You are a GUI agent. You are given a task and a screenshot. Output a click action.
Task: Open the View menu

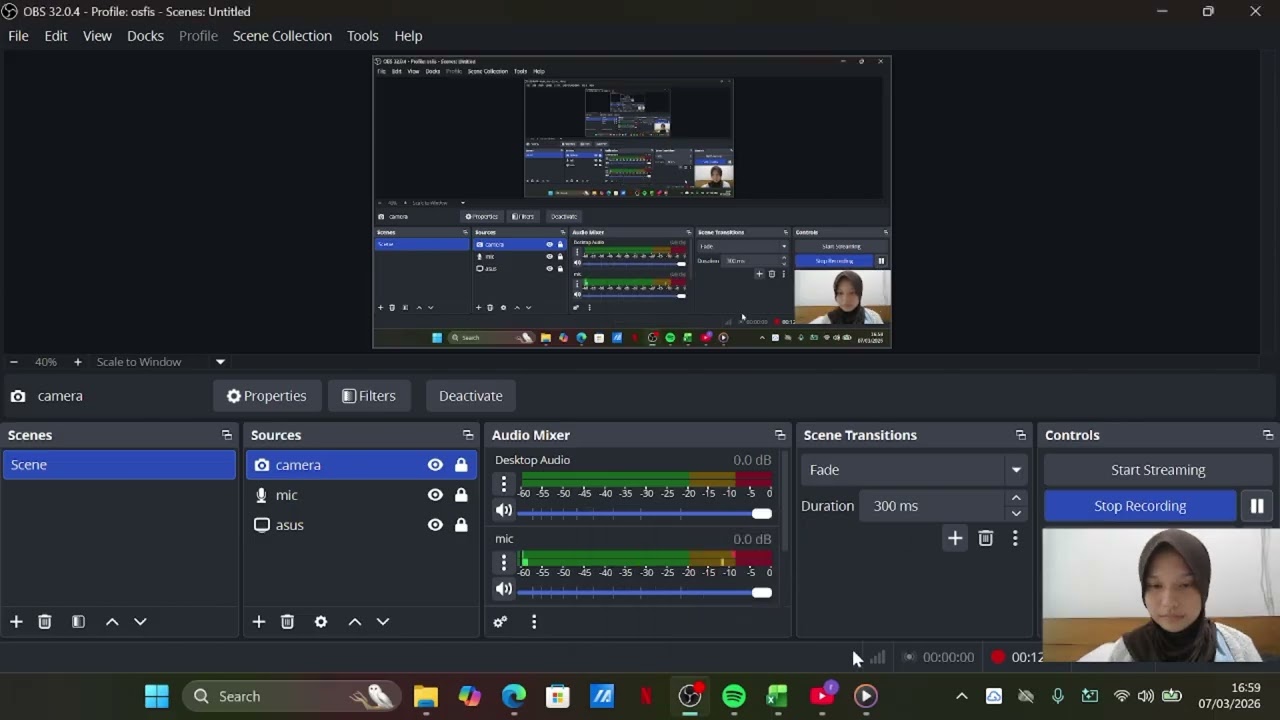97,36
